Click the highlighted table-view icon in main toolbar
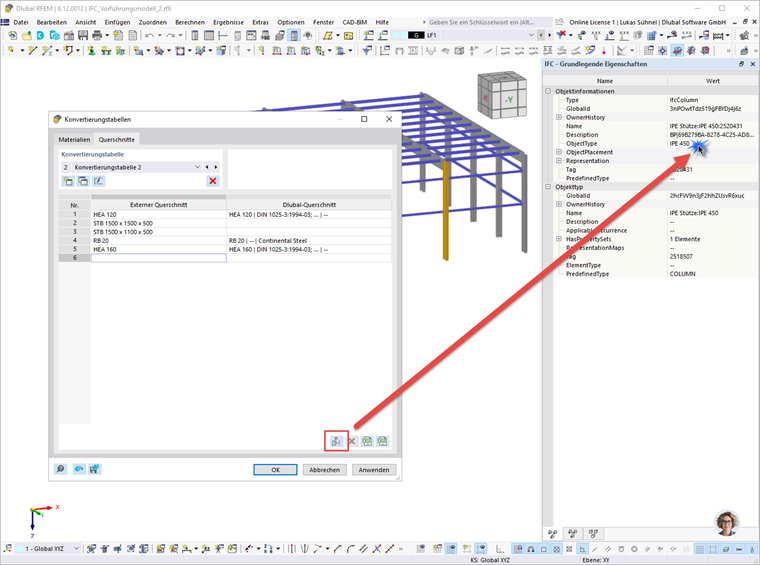The height and width of the screenshot is (565, 760). (x=294, y=35)
